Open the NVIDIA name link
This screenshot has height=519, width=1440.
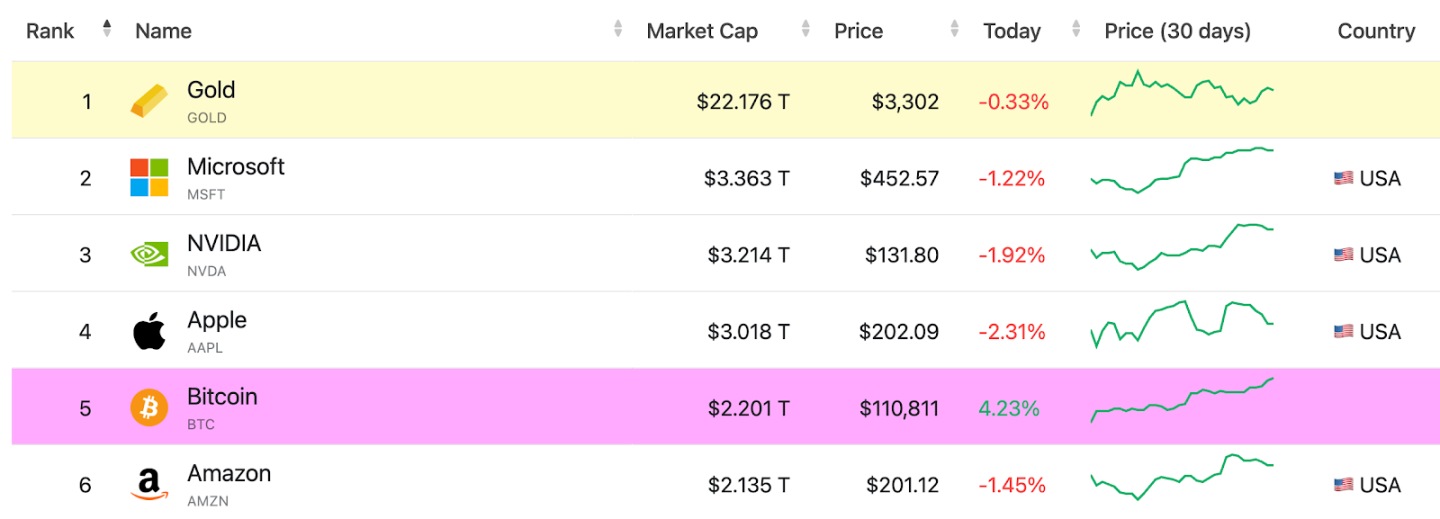click(x=224, y=244)
